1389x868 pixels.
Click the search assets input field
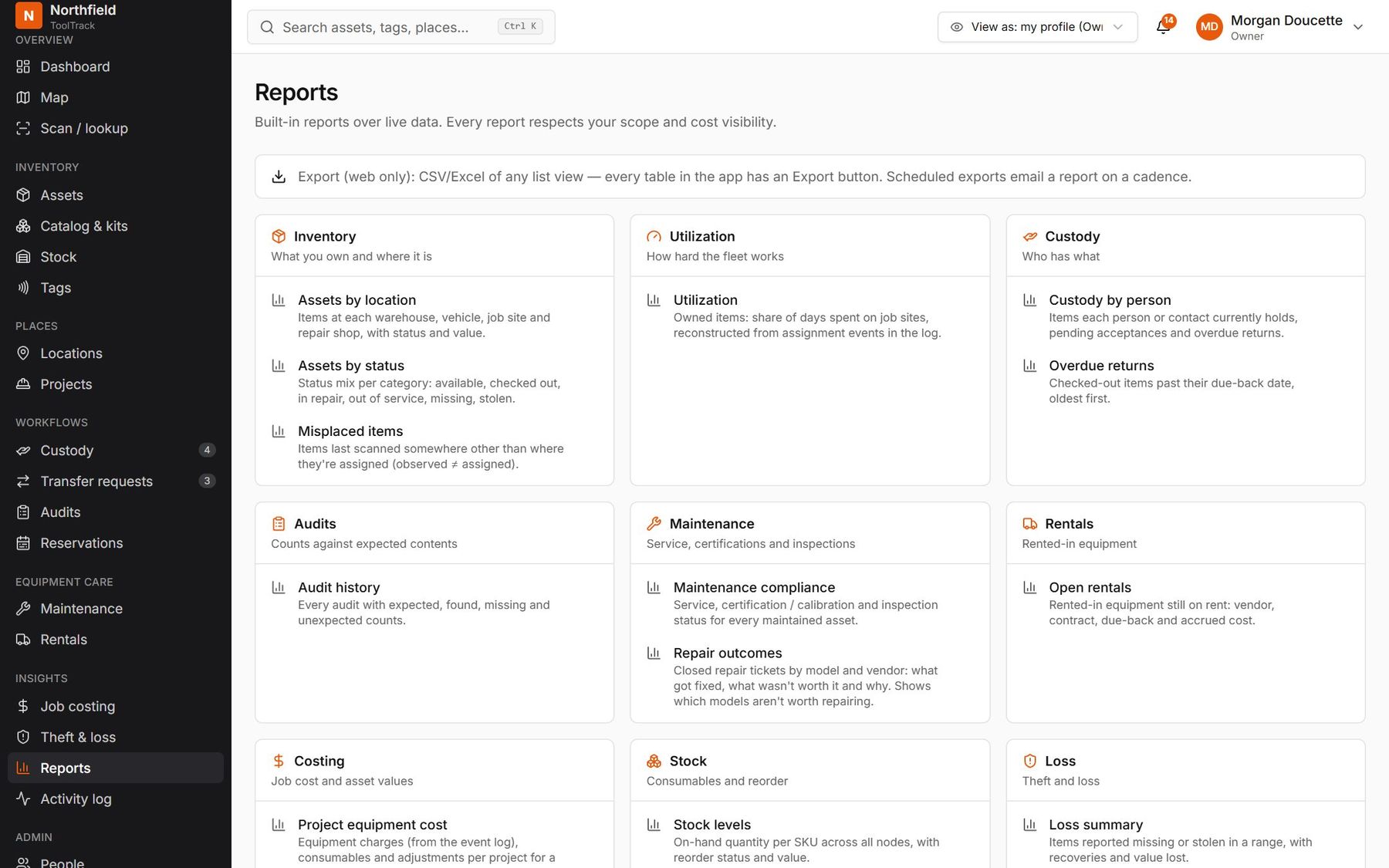(400, 27)
